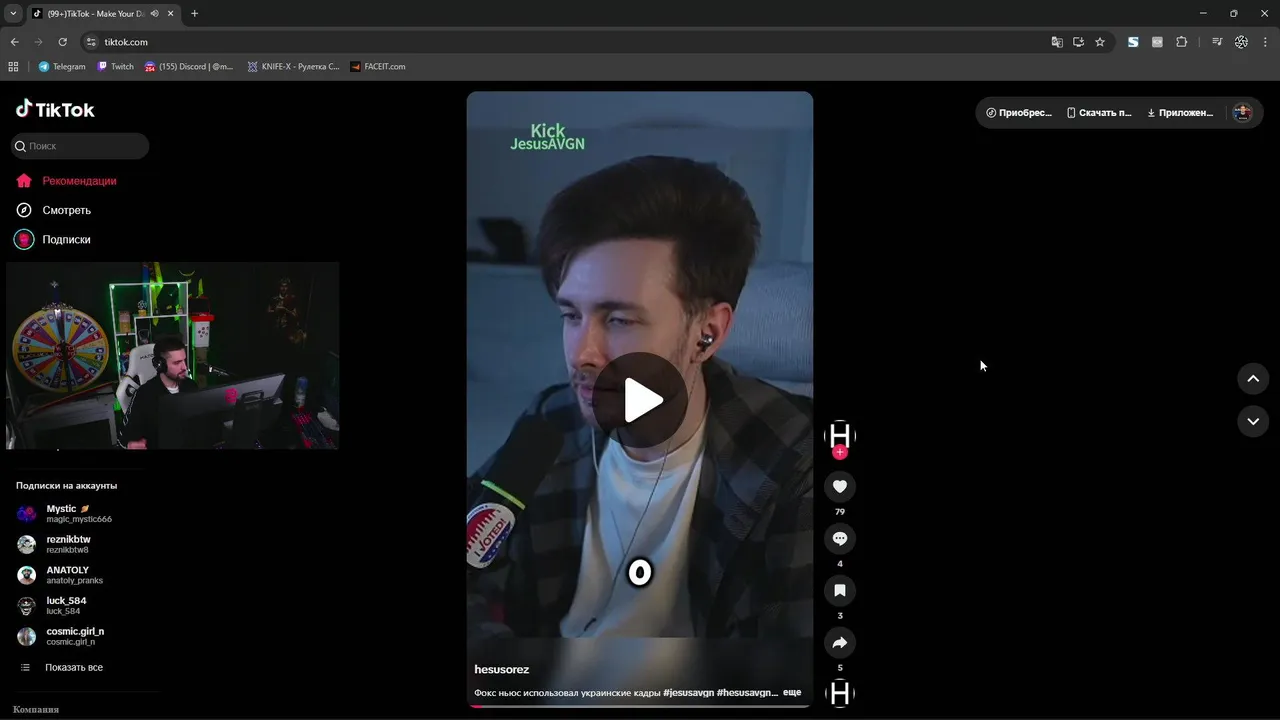This screenshot has width=1280, height=720.
Task: Open the media control music icon
Action: pyautogui.click(x=1217, y=42)
